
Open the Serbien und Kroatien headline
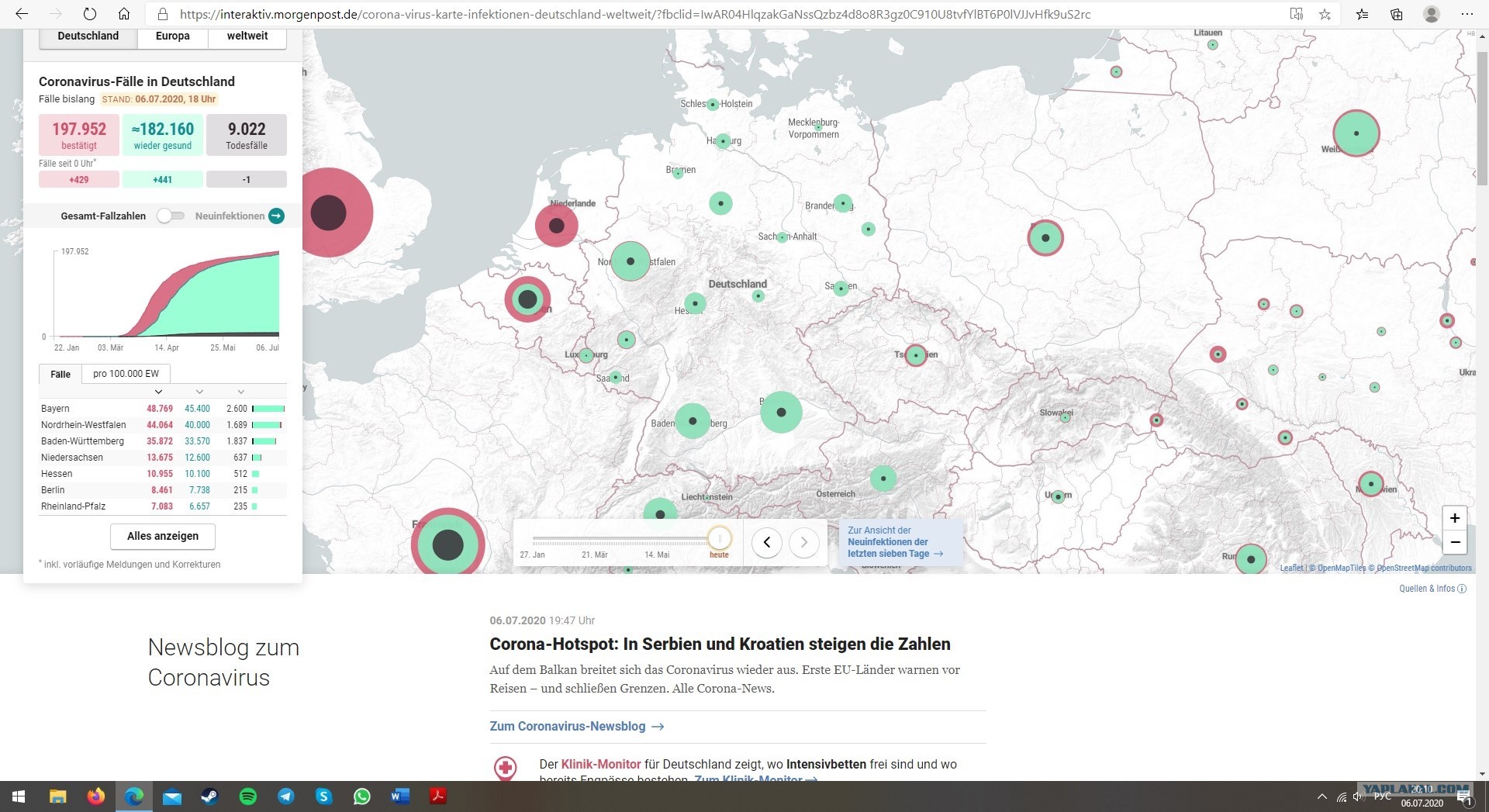tap(720, 644)
